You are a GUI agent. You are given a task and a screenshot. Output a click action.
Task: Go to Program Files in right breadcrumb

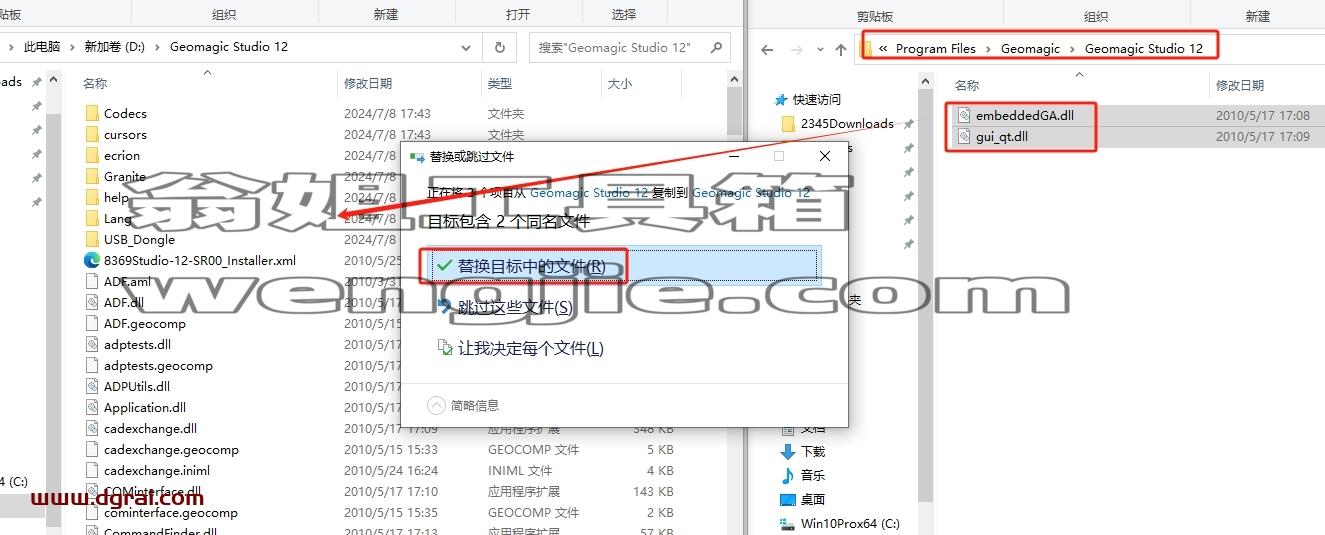(x=935, y=48)
